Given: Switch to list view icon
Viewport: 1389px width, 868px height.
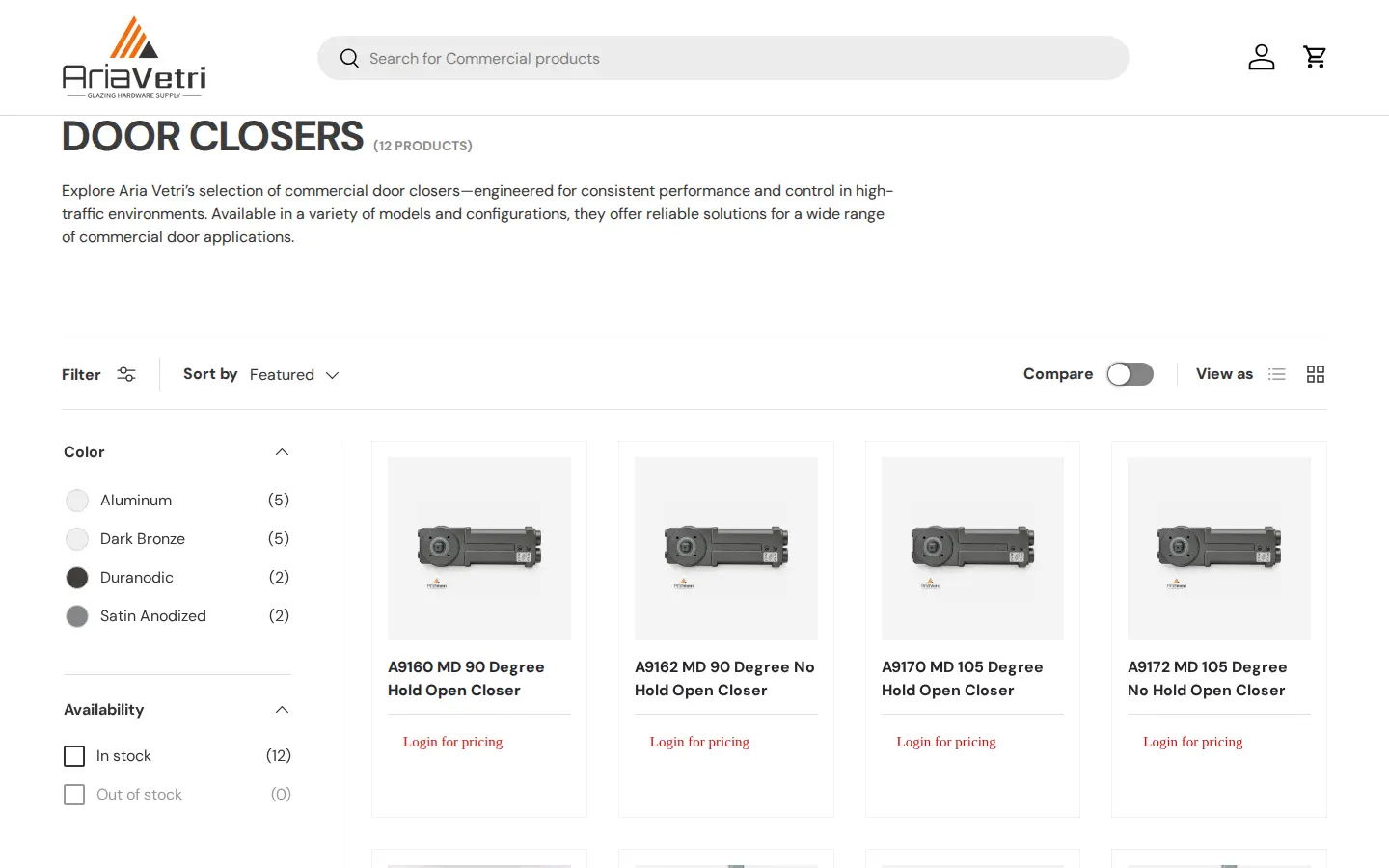Looking at the screenshot, I should click(1277, 374).
